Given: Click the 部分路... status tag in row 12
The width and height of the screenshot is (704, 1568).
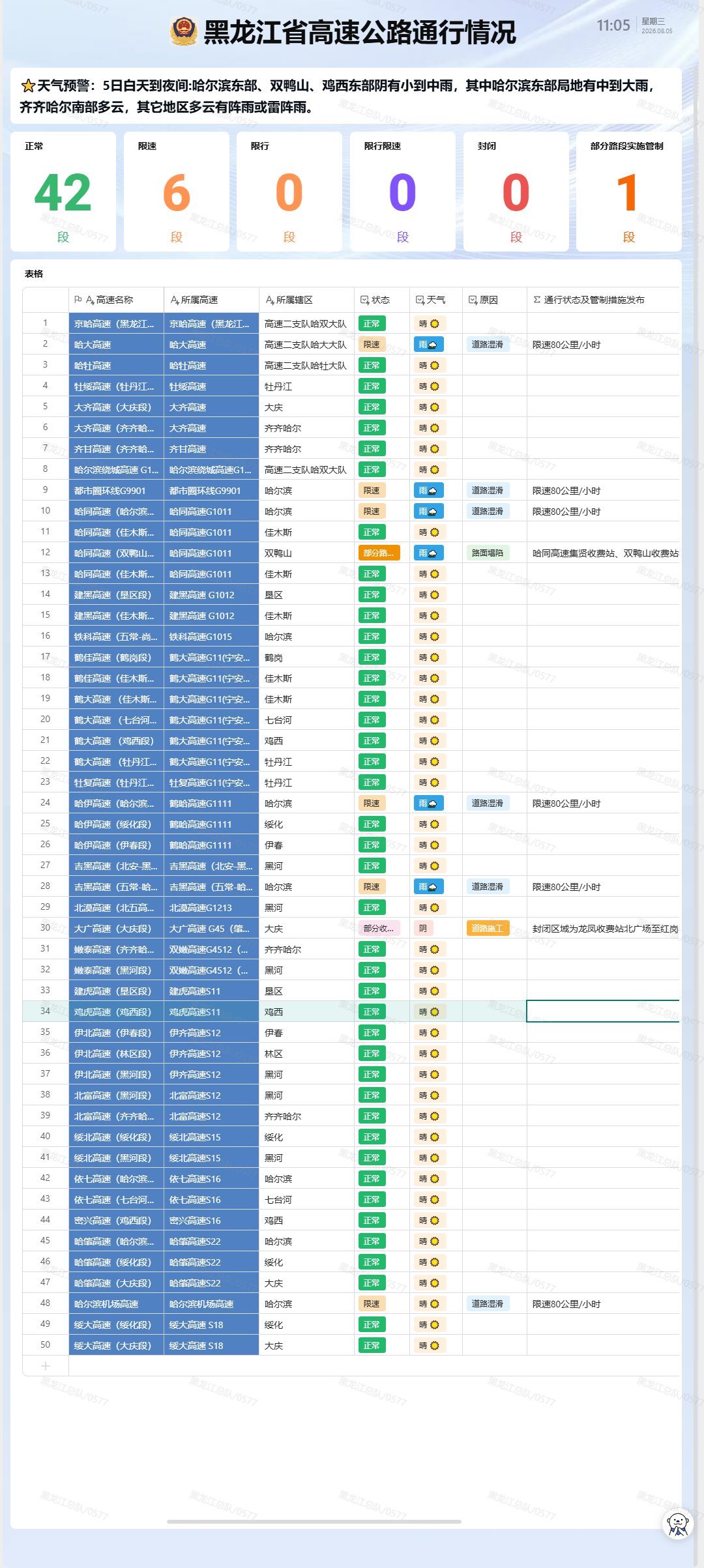Looking at the screenshot, I should [x=379, y=553].
